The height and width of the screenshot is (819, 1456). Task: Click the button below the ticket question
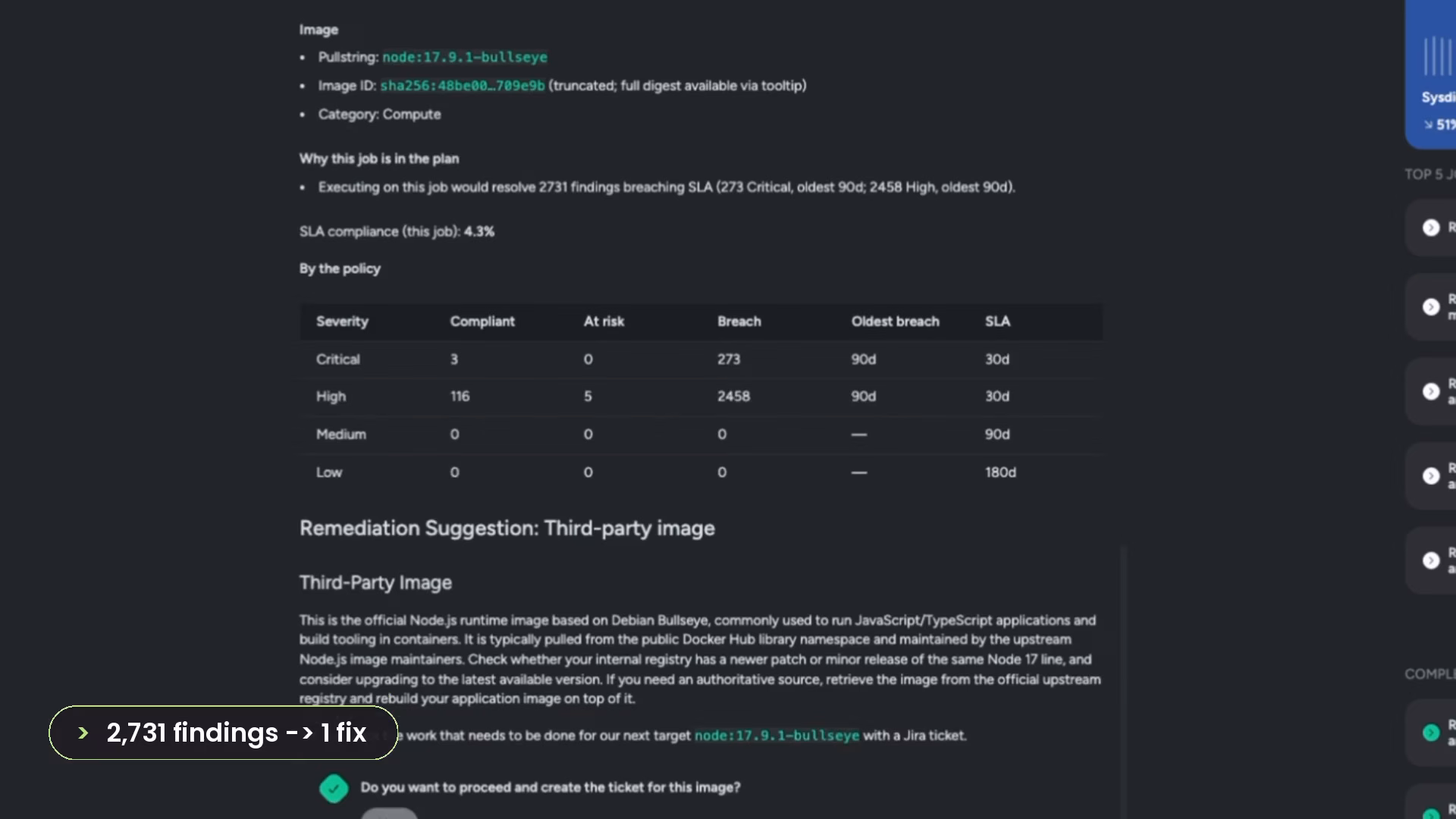[389, 814]
